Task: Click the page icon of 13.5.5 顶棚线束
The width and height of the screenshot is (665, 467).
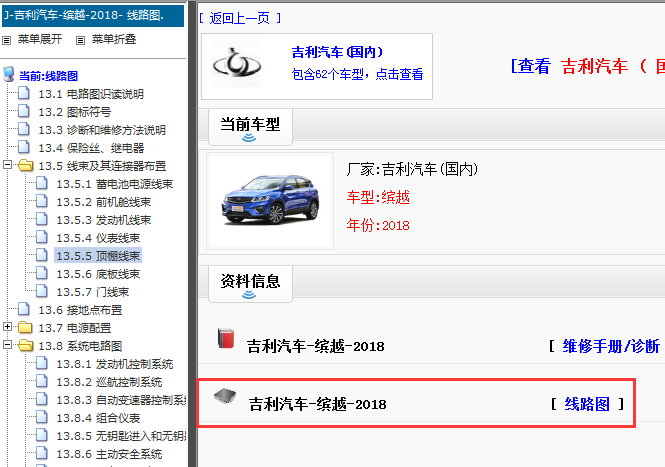Action: pyautogui.click(x=42, y=255)
